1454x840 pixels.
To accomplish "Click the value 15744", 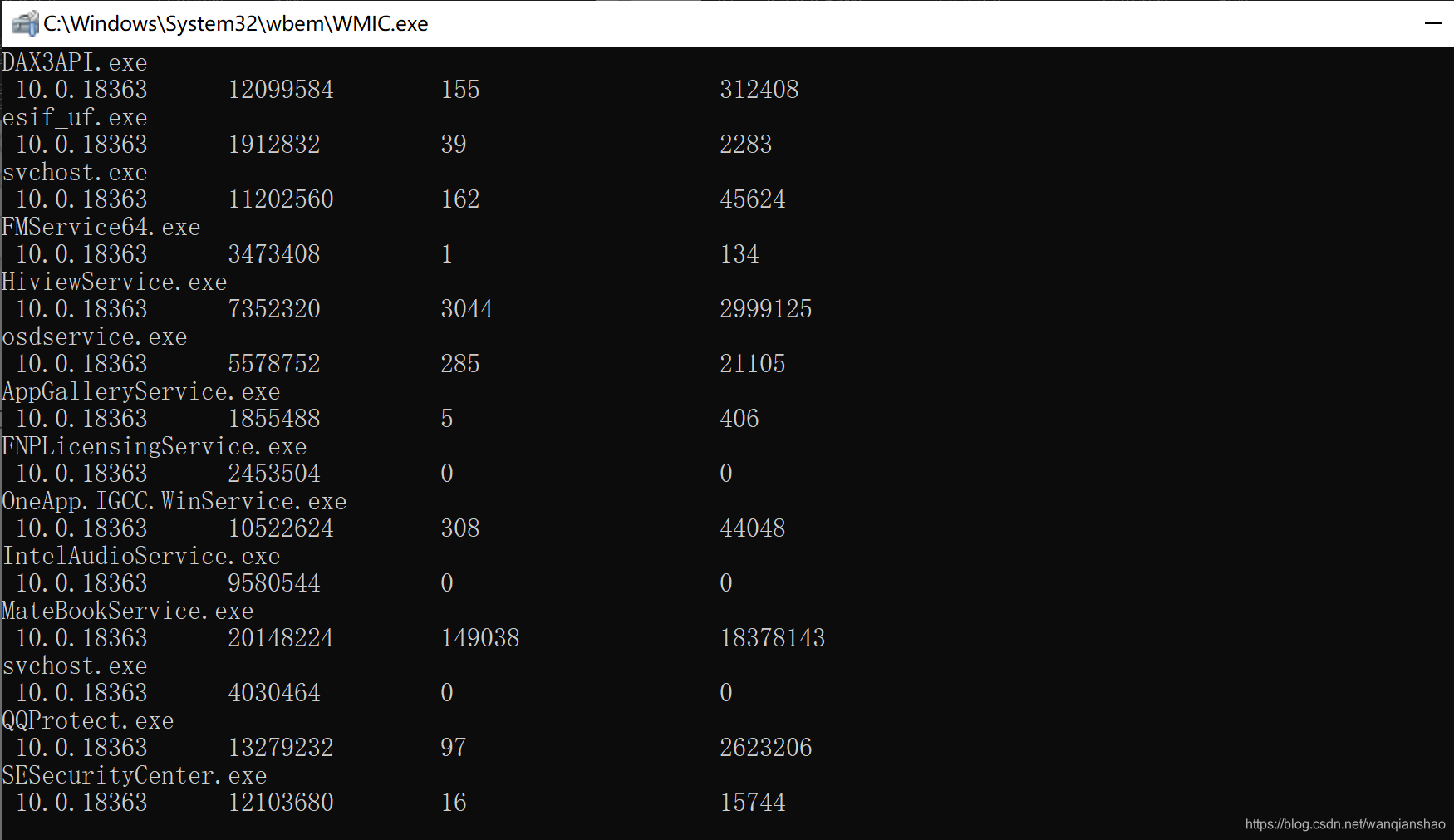I will click(753, 803).
